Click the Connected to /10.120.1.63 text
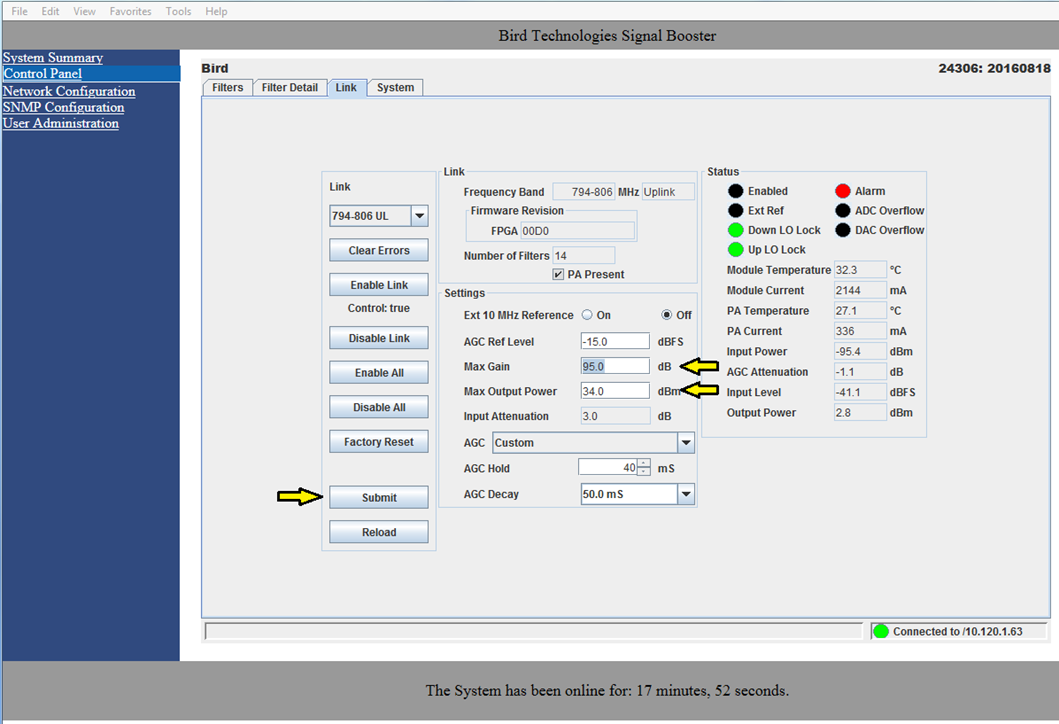1059x724 pixels. point(958,631)
